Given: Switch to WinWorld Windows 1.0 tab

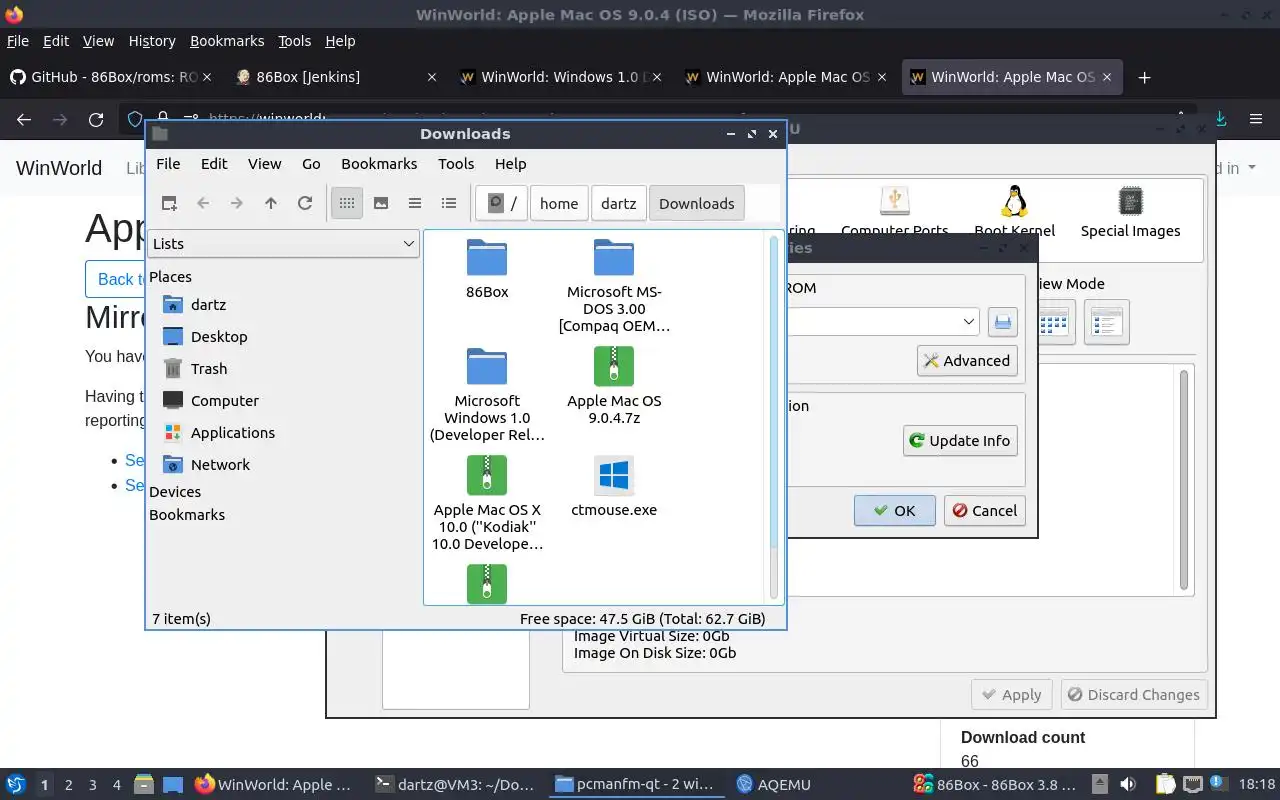Looking at the screenshot, I should click(561, 77).
